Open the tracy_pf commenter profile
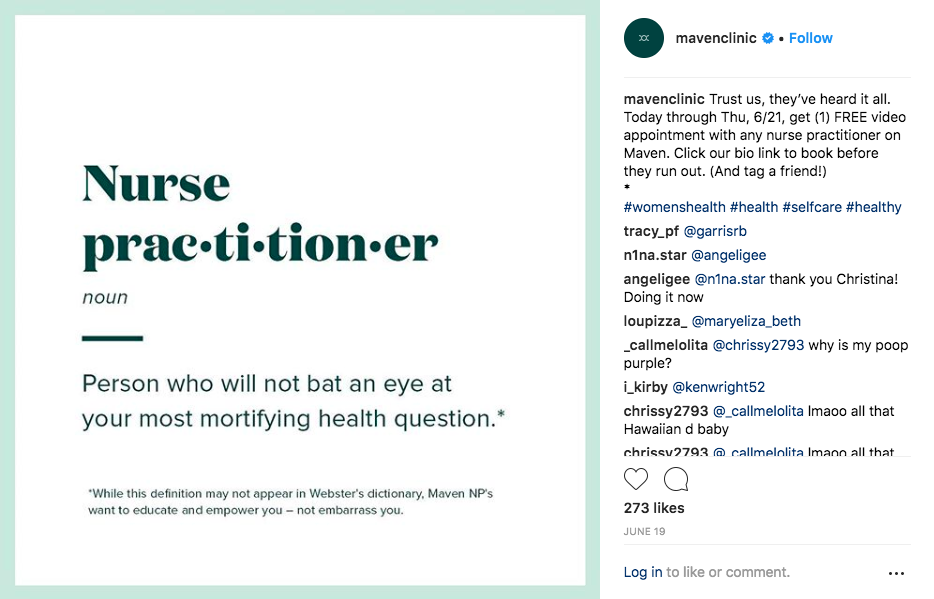 tap(651, 231)
